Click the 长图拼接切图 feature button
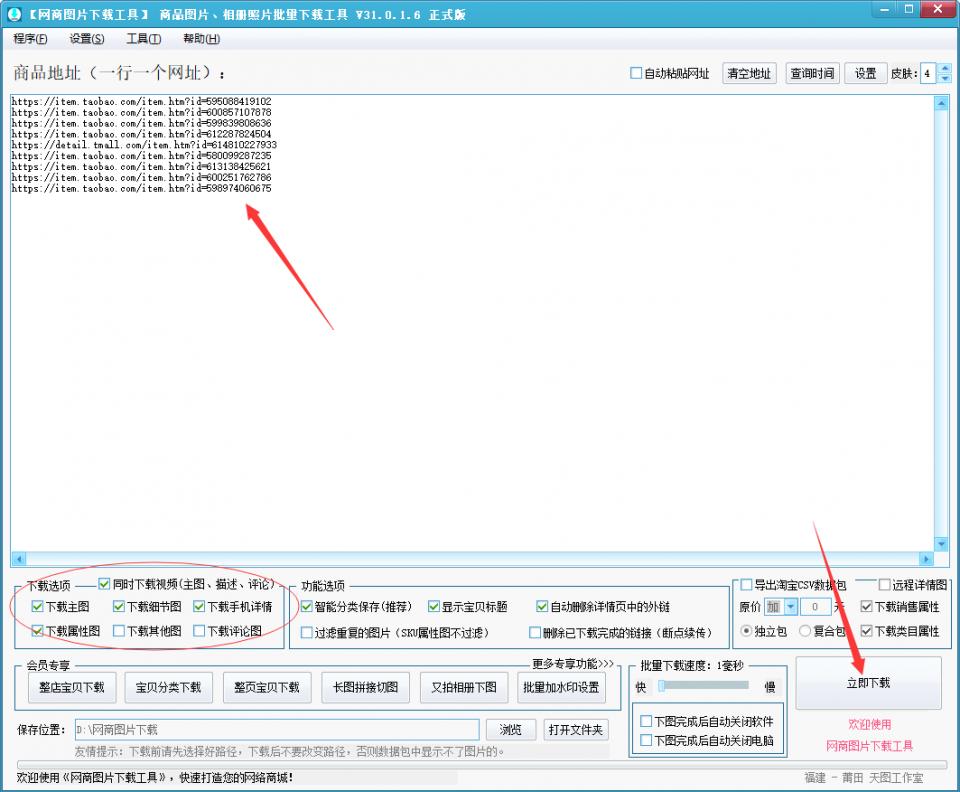 point(364,687)
